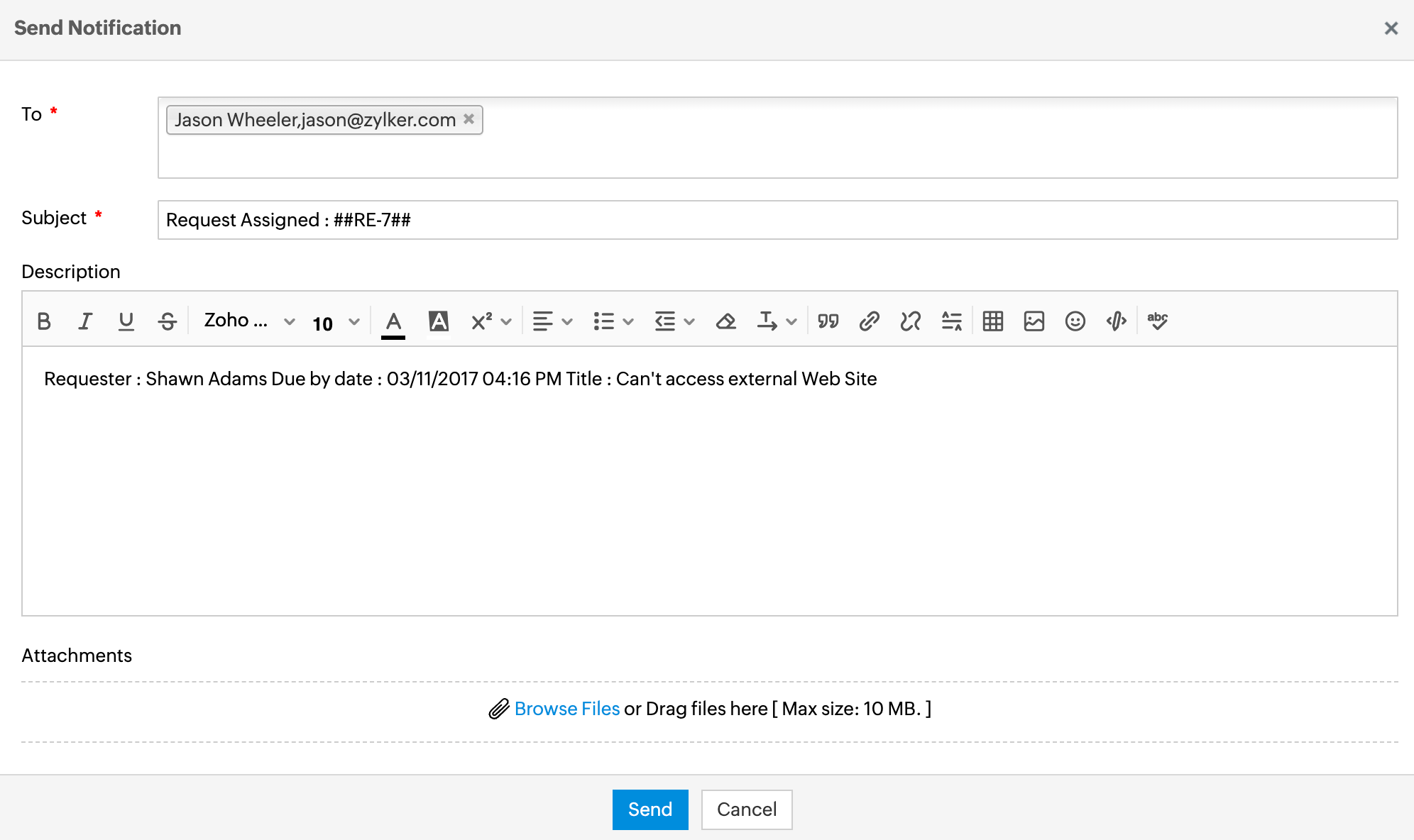The image size is (1414, 840).
Task: Click the insert image icon
Action: point(1034,321)
